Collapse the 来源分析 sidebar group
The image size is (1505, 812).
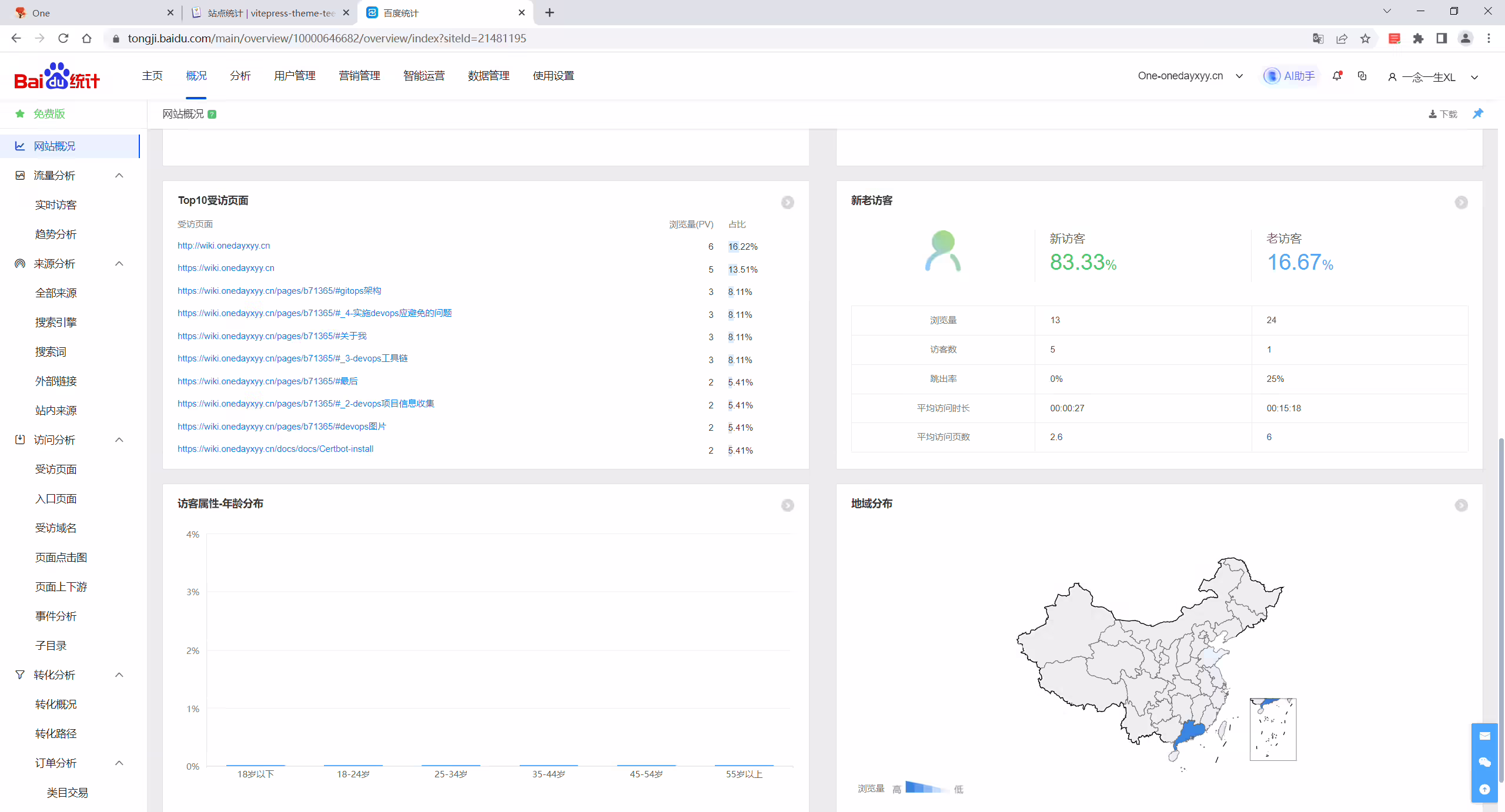point(119,263)
